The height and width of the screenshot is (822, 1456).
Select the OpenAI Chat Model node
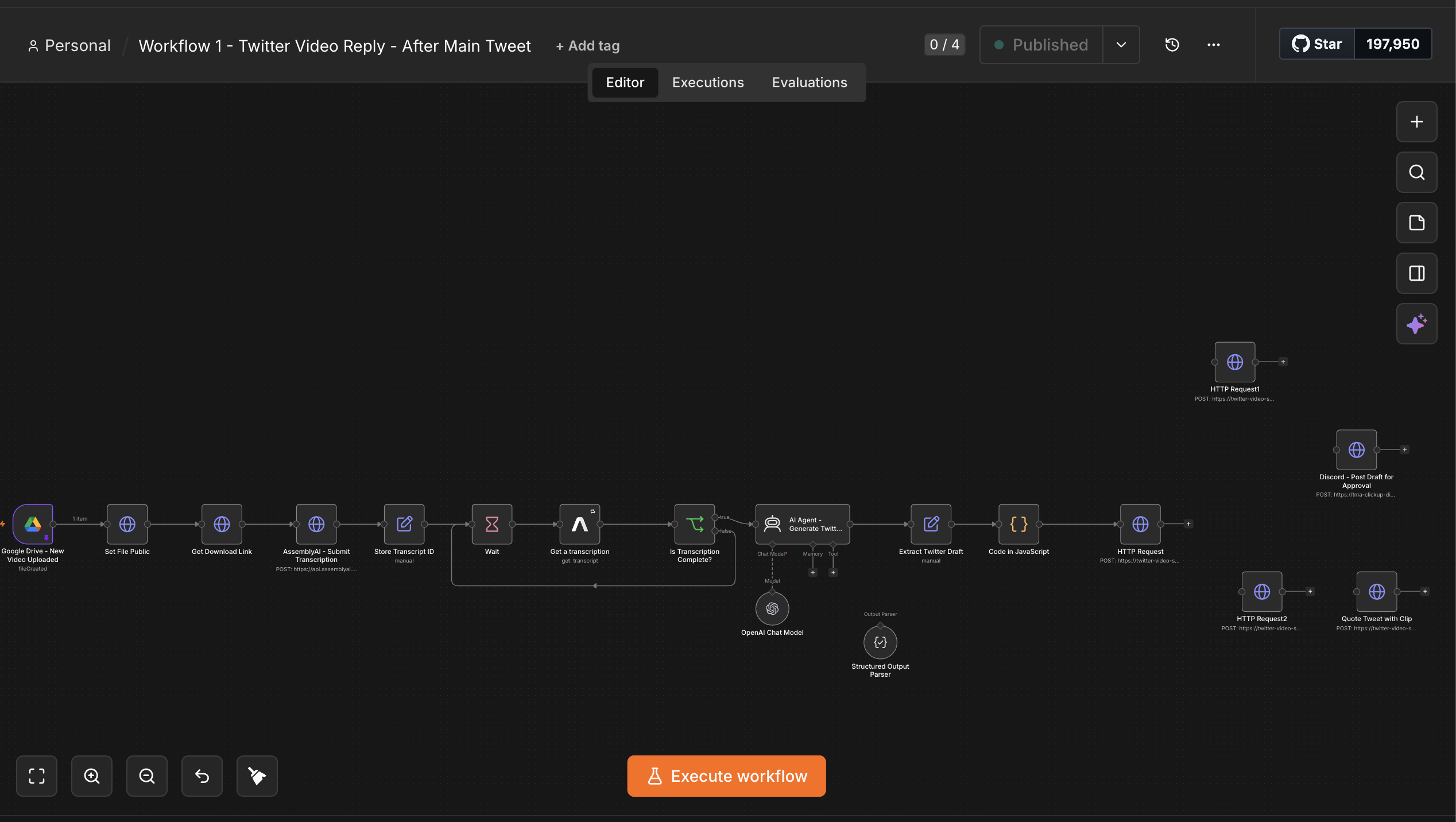(772, 608)
